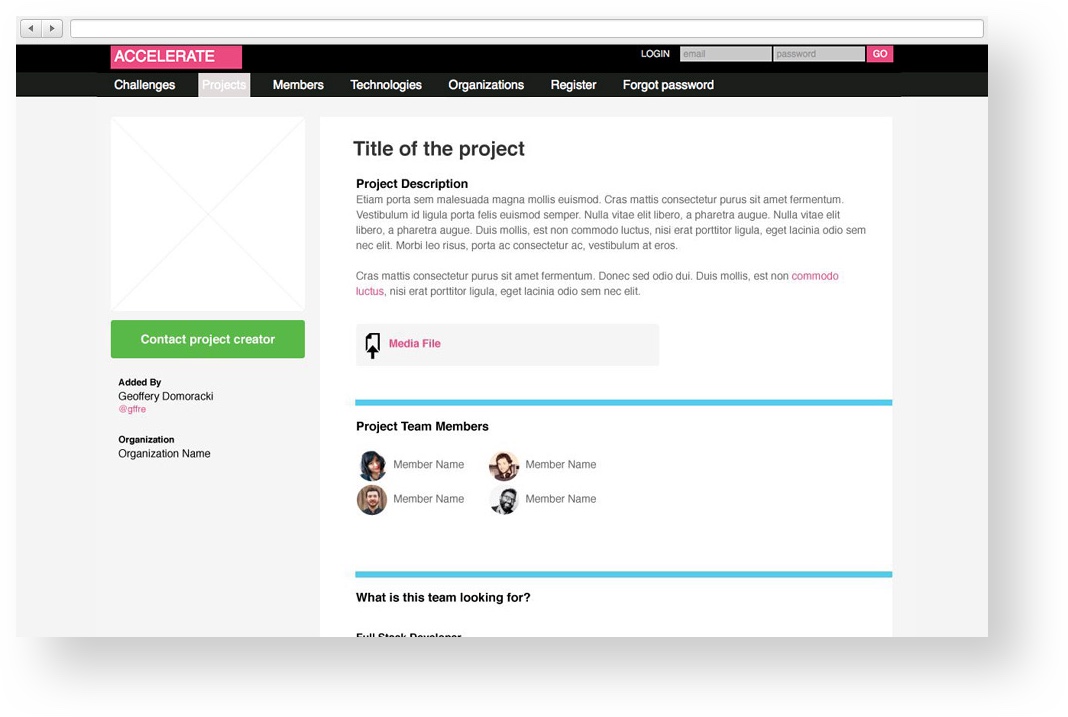The image size is (1068, 717).
Task: Click the top-left Member Name avatar
Action: (x=371, y=465)
